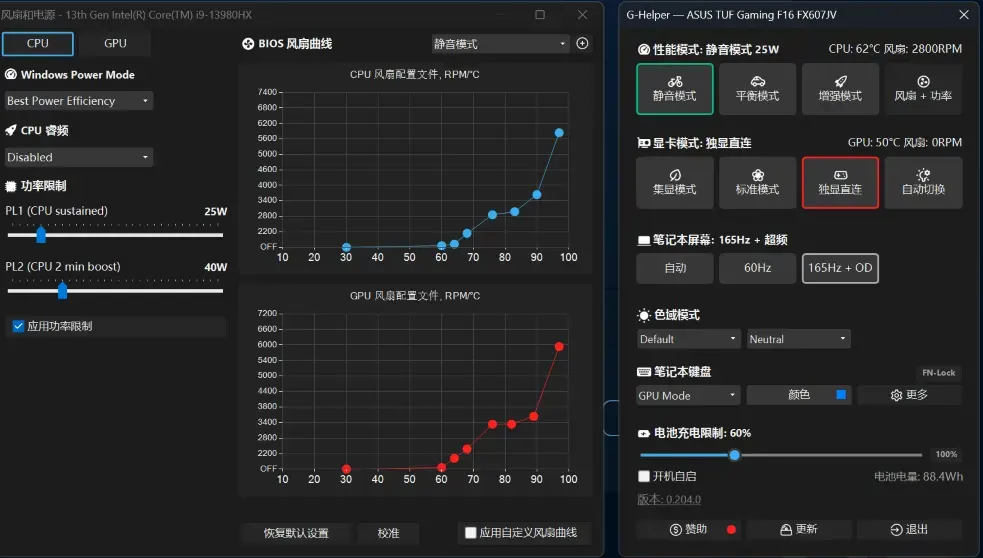Close the 风扇和电源 window
Screen dimensions: 983x558
click(582, 14)
